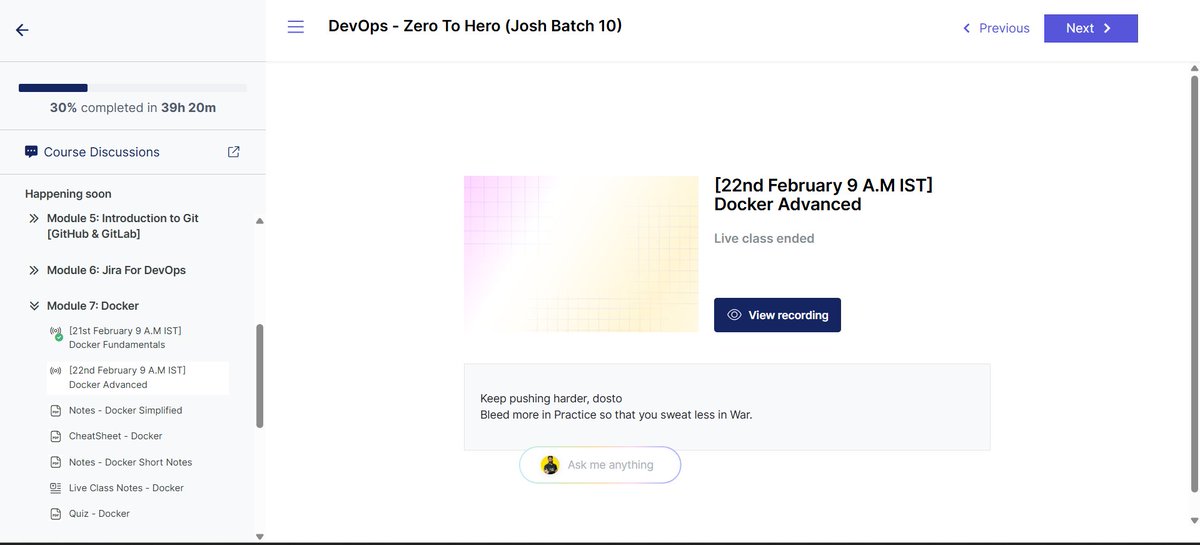Open 21st February Docker Fundamentals lesson
Screen dimensions: 1200x545
[125, 337]
